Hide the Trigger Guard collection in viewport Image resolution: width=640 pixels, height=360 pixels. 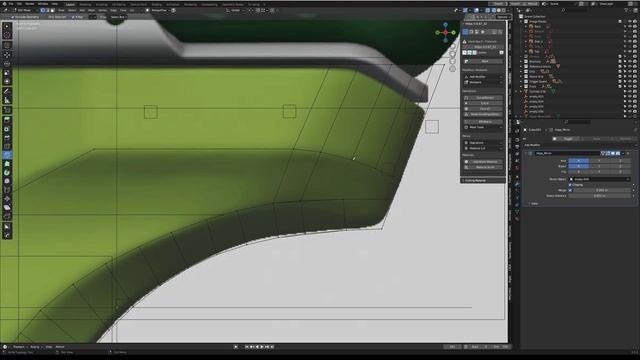tap(630, 81)
